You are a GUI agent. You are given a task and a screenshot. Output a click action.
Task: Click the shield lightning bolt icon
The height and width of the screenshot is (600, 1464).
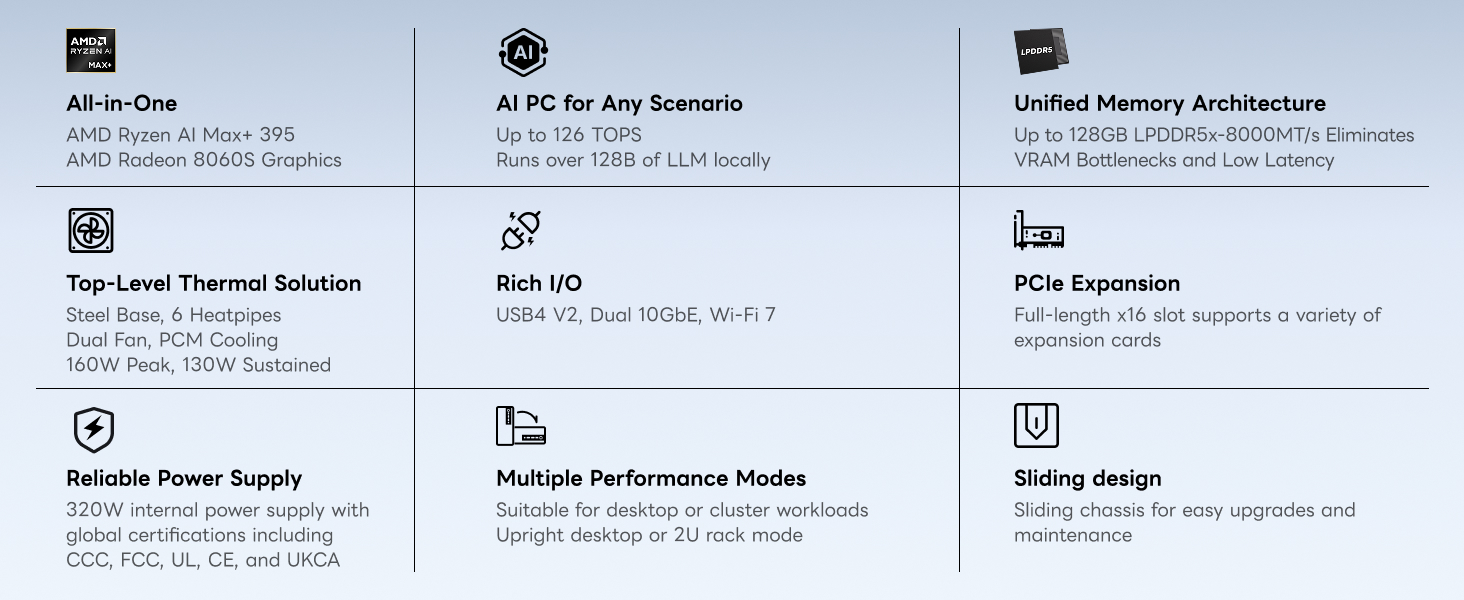[x=94, y=430]
